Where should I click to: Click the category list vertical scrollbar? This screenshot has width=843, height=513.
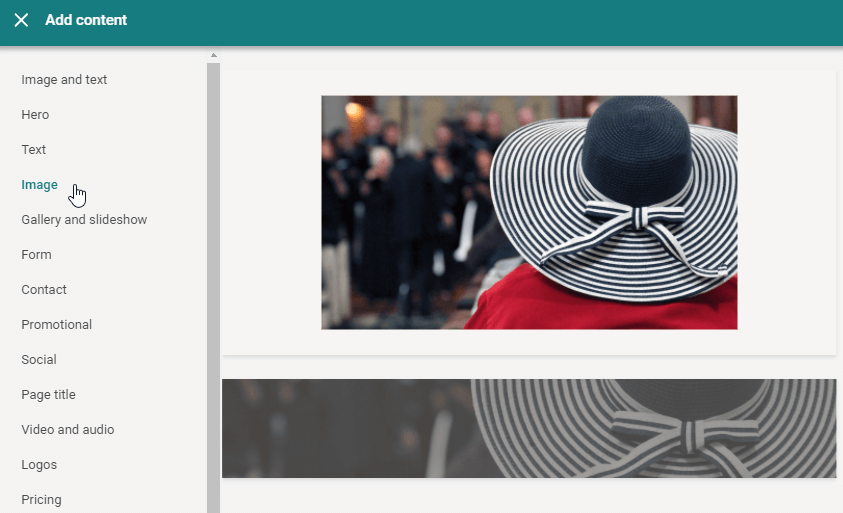(213, 280)
